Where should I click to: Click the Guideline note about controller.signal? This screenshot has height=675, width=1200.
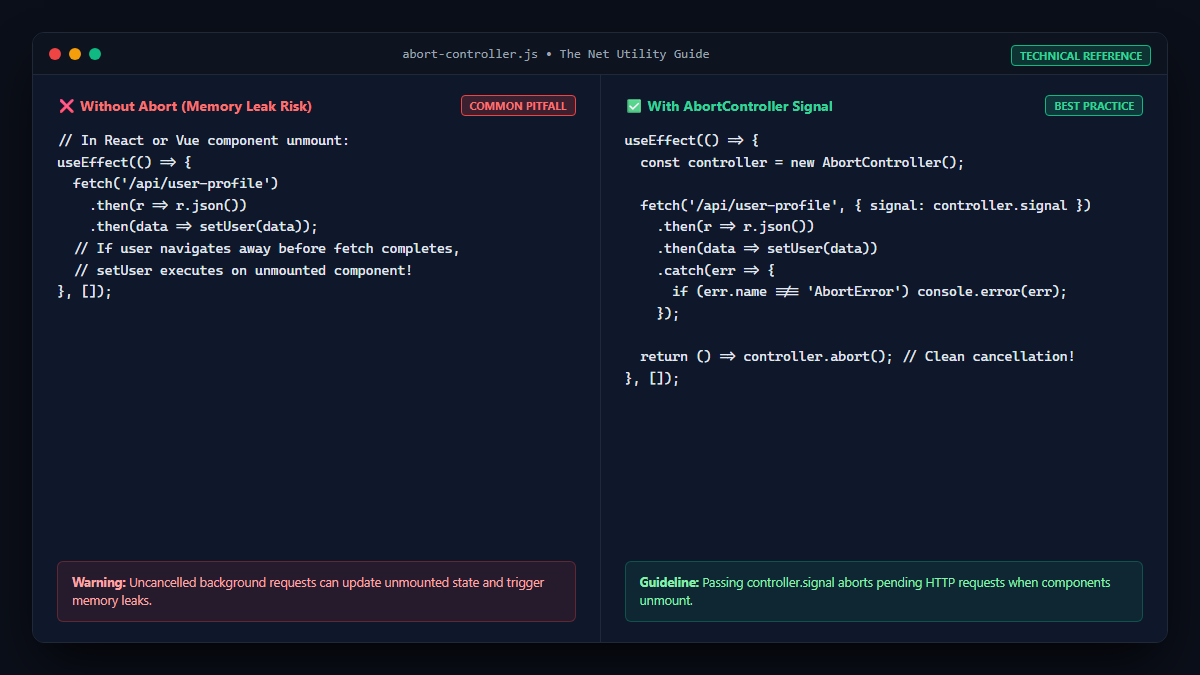(884, 592)
